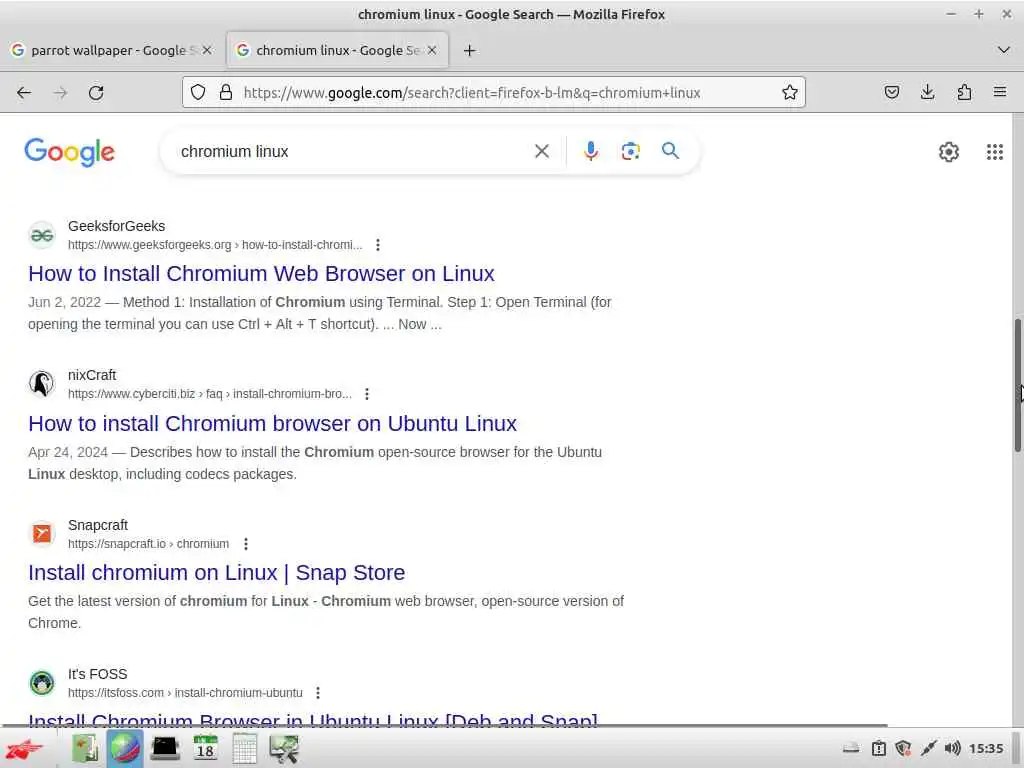
Task: Open the Parrot applications menu
Action: pos(24,748)
